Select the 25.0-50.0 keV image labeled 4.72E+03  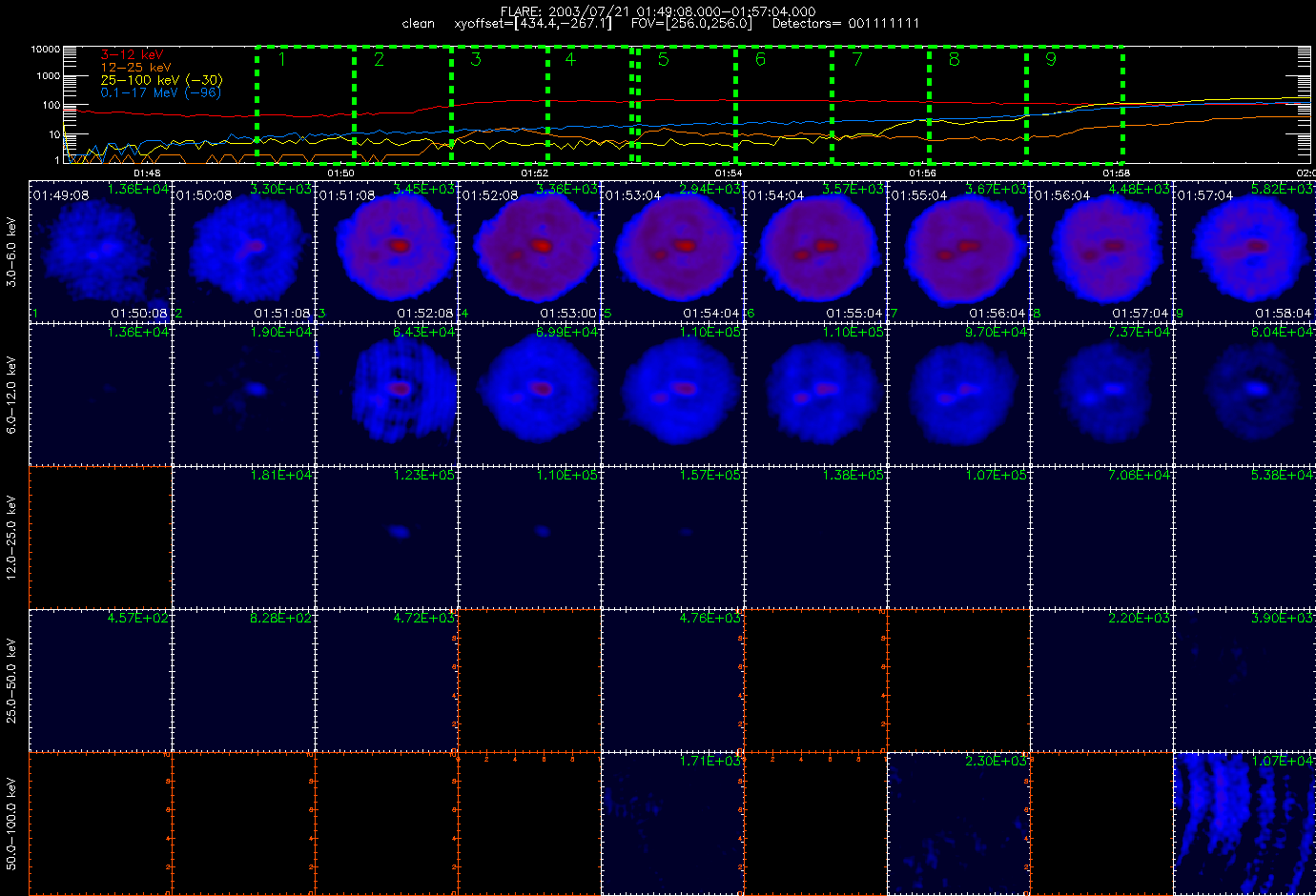click(x=386, y=681)
